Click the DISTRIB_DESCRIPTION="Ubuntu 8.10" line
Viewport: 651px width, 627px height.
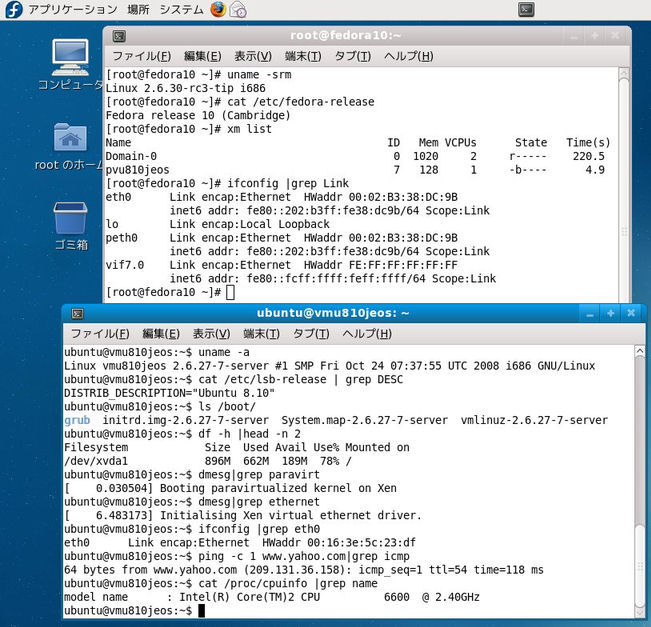tap(169, 393)
